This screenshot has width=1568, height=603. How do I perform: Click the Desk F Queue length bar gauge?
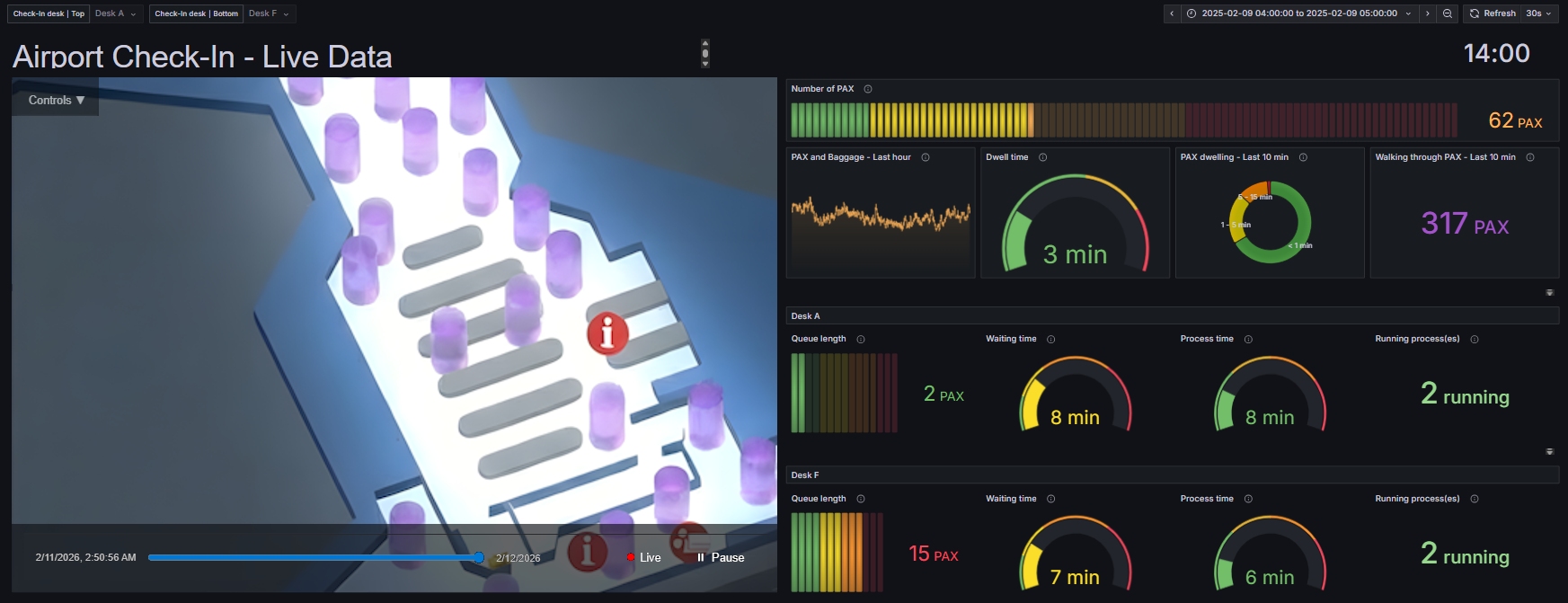pyautogui.click(x=837, y=552)
